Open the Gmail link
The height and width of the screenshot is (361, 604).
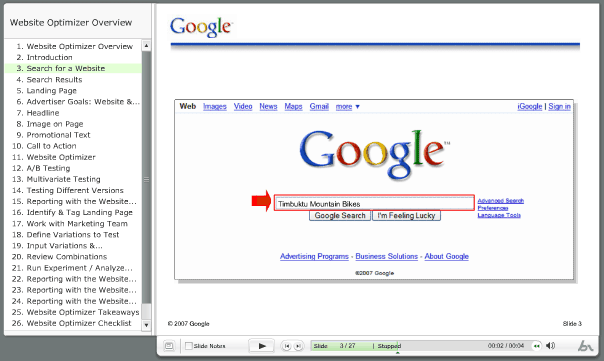319,106
